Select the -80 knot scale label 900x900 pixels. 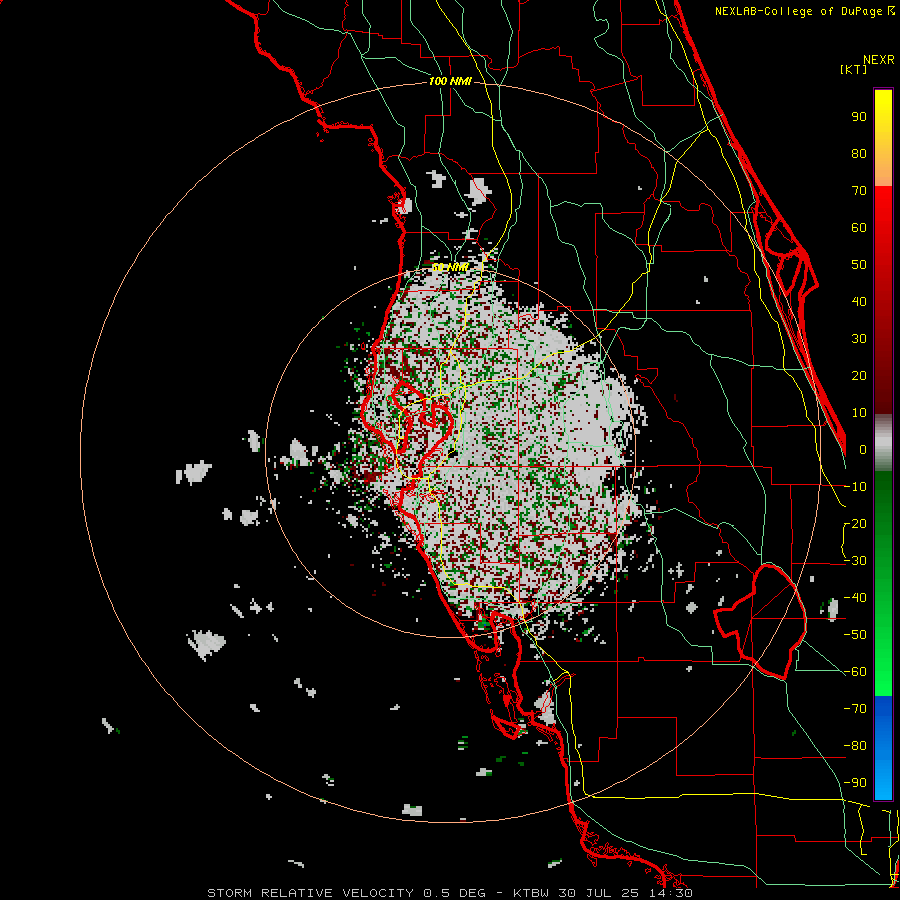855,746
